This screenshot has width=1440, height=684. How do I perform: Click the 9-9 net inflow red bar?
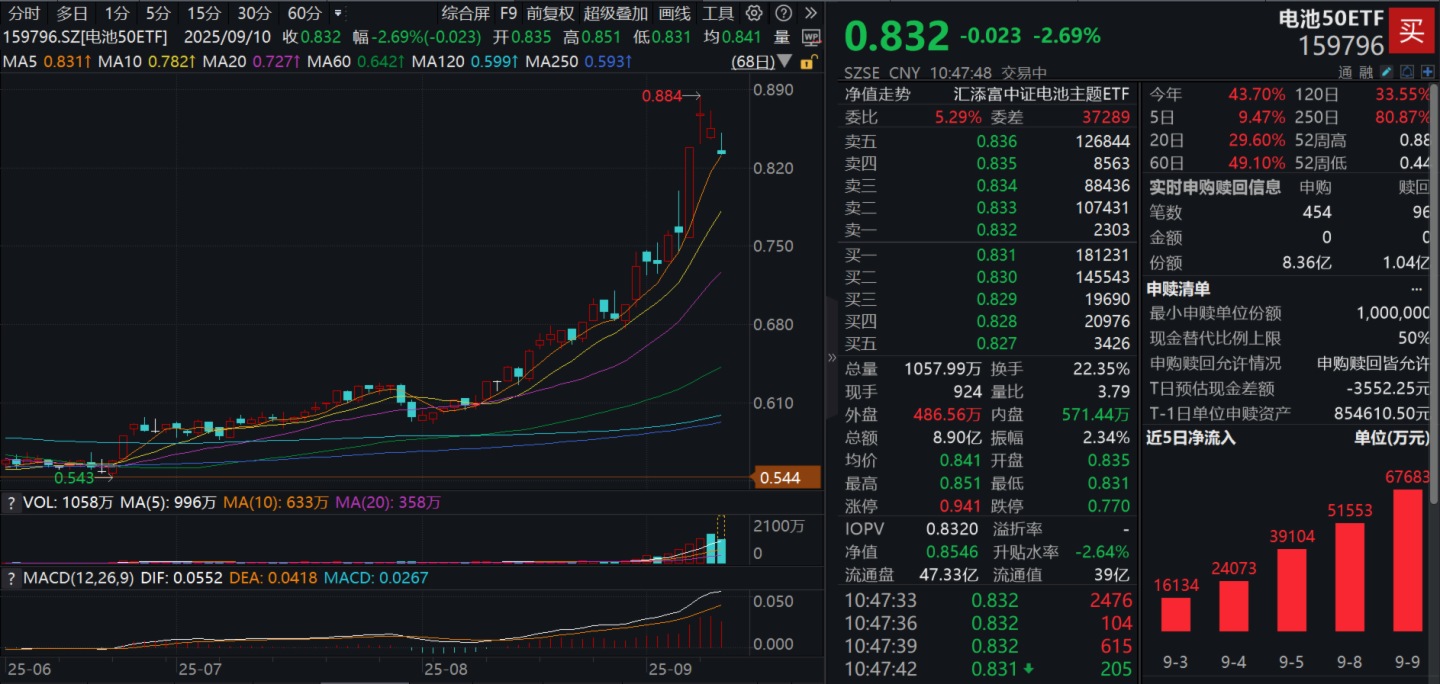click(x=1406, y=560)
